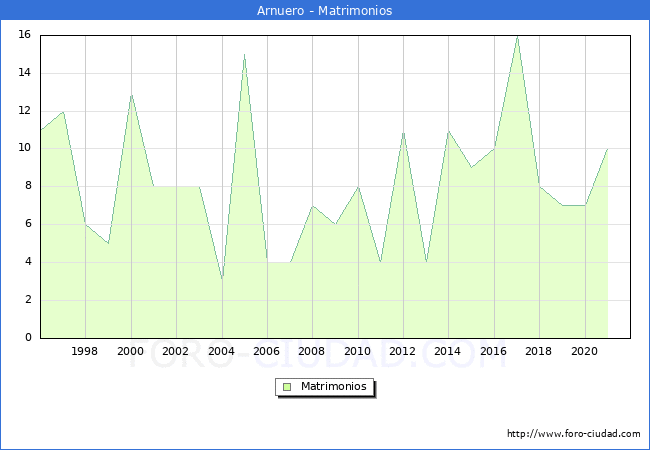Click y-axis label 16
This screenshot has height=450, width=650.
[25, 34]
